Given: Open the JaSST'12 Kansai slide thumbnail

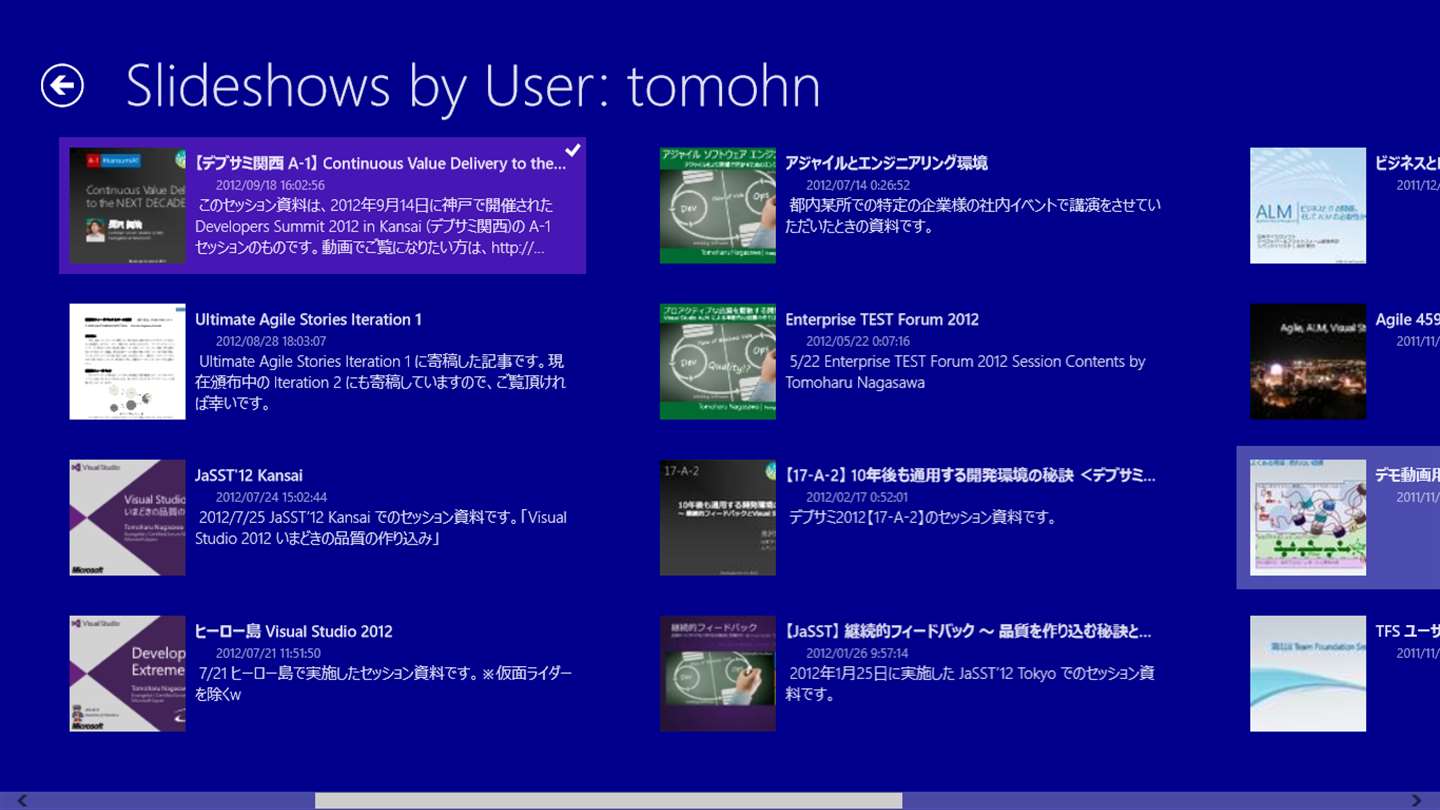Looking at the screenshot, I should [127, 517].
